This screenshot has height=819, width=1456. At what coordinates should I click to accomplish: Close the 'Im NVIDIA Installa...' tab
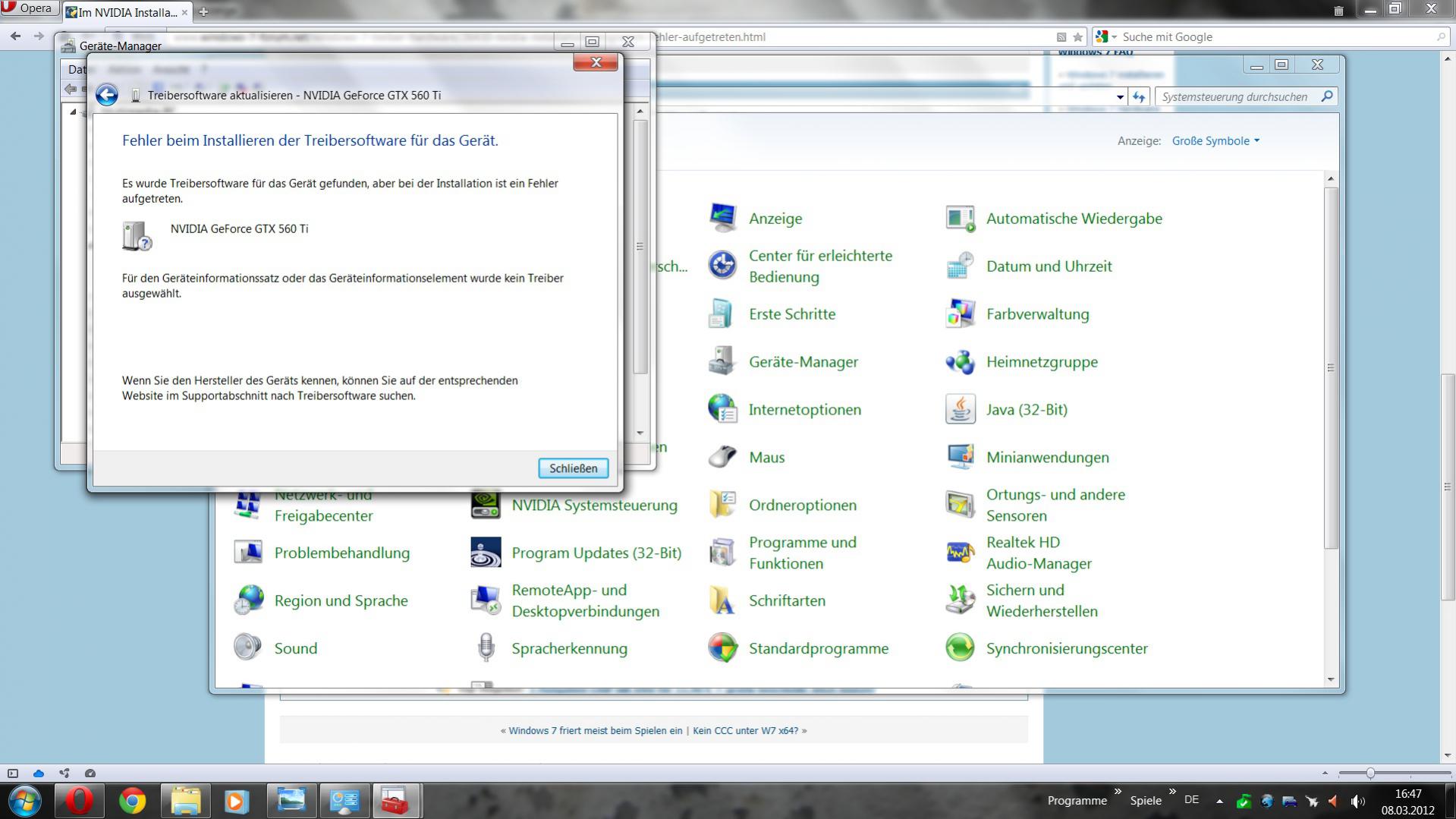point(184,12)
